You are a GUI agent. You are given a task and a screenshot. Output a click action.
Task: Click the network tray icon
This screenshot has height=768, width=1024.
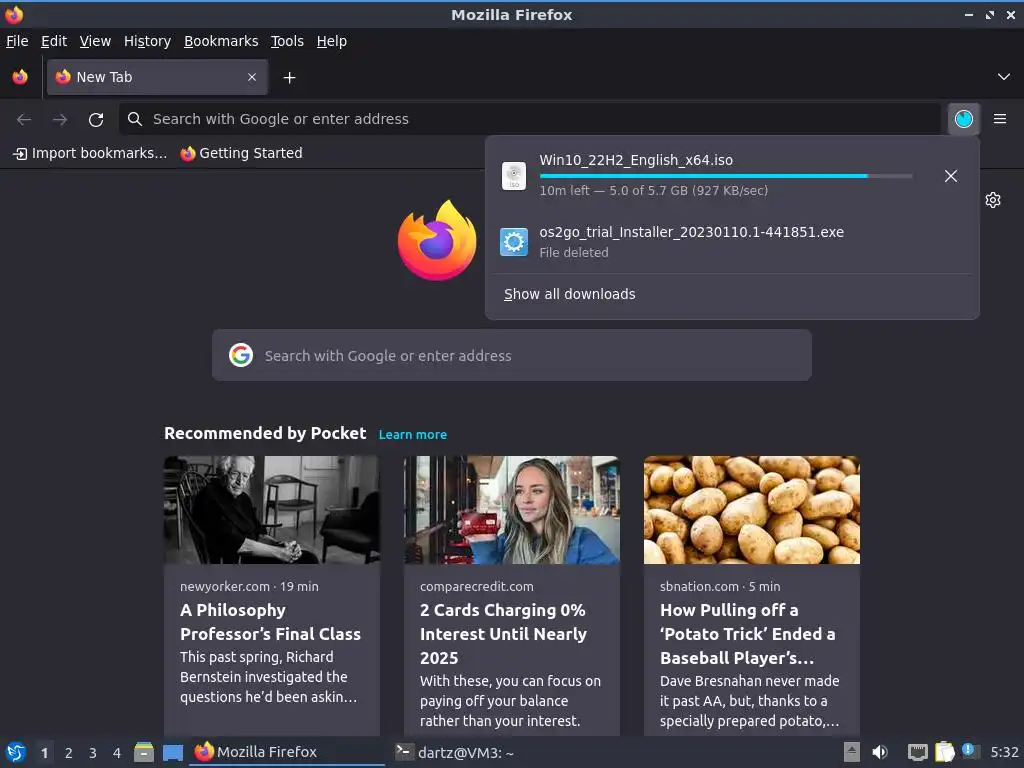(918, 753)
